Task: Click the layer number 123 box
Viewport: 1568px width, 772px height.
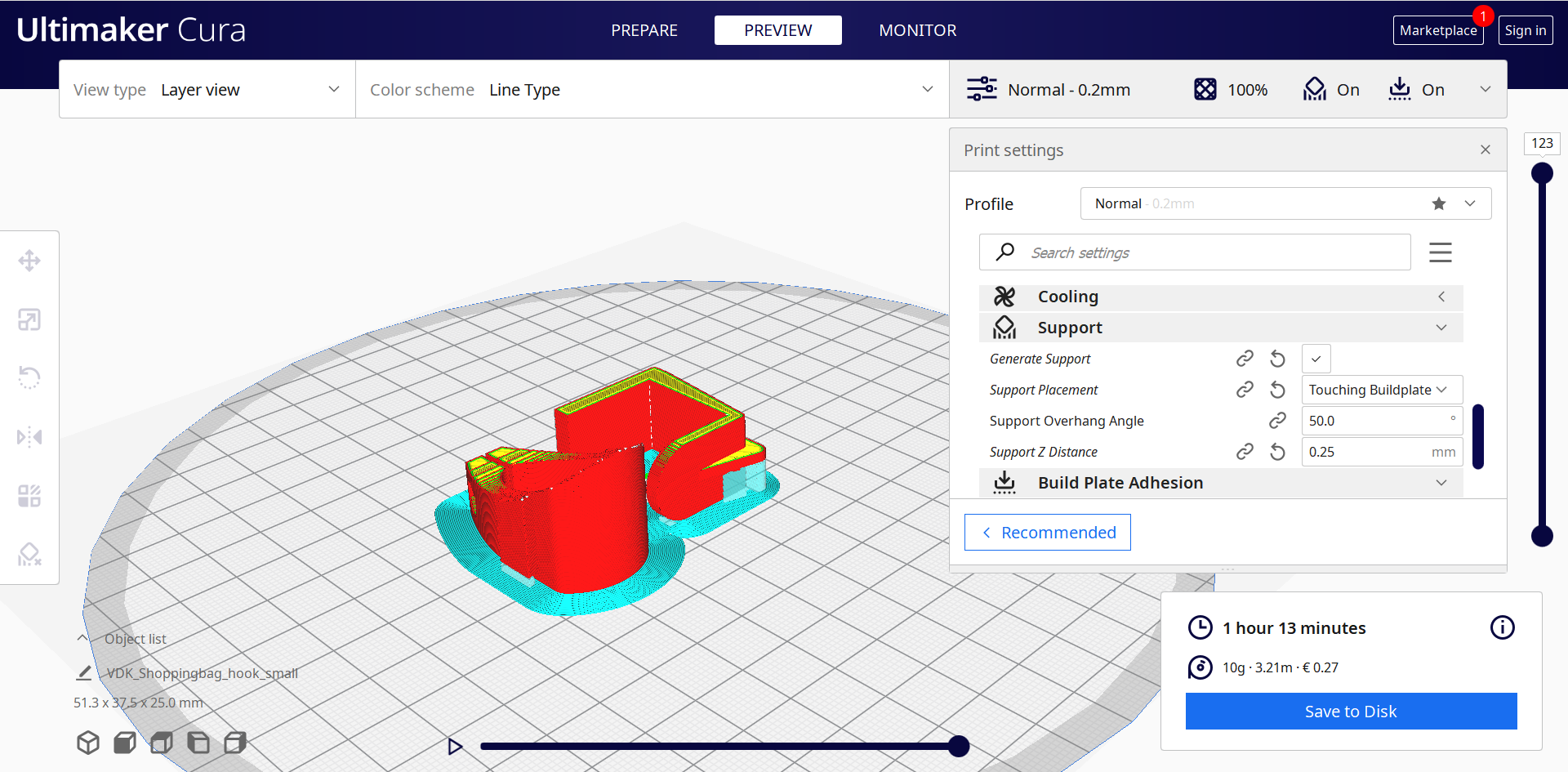Action: [1542, 143]
